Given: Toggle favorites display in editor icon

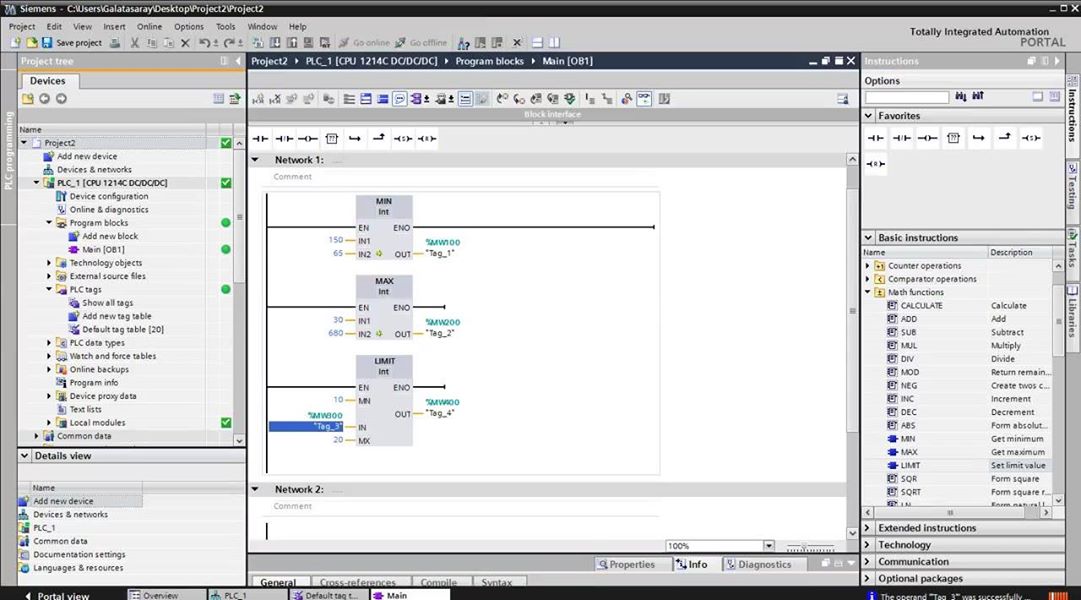Looking at the screenshot, I should 465,99.
